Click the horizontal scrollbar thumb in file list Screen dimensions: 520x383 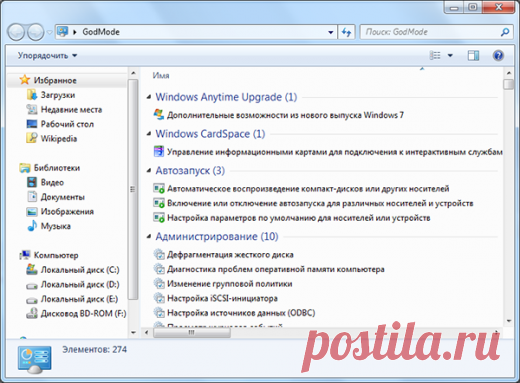click(192, 332)
